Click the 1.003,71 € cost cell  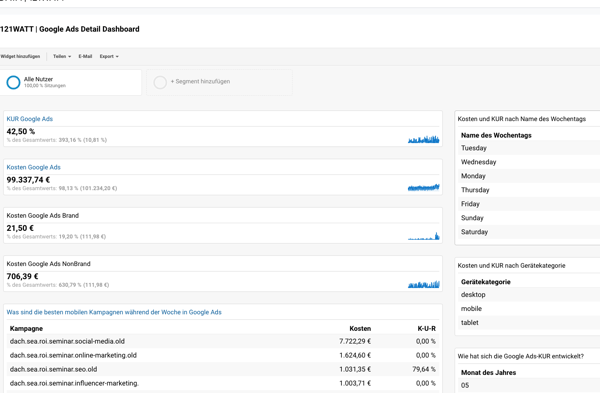coord(355,383)
